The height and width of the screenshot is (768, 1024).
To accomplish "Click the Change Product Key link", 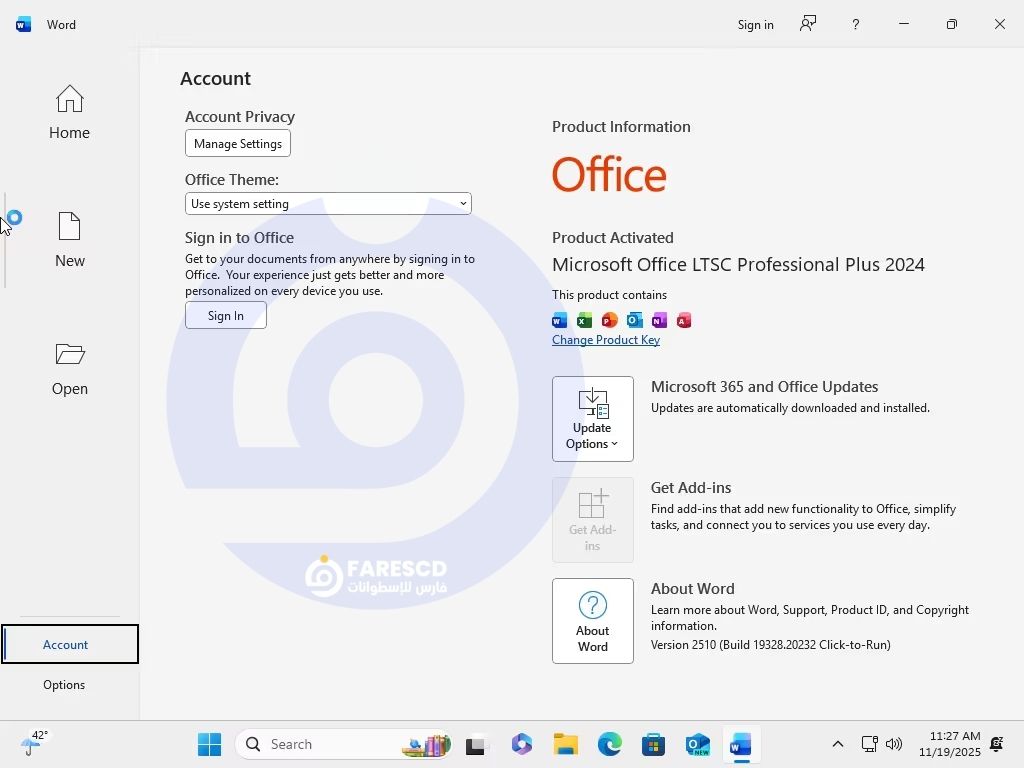I will pyautogui.click(x=606, y=340).
